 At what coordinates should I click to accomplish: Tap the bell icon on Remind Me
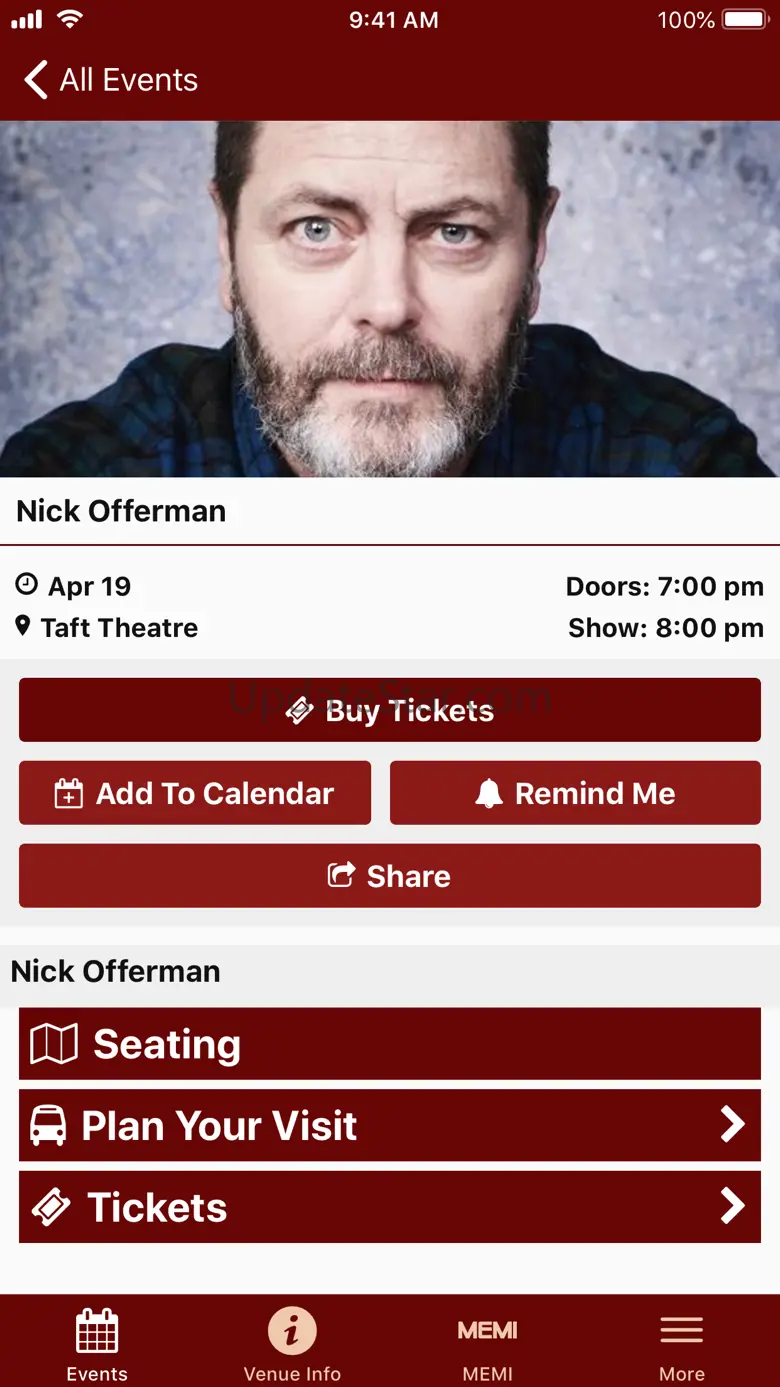point(488,794)
